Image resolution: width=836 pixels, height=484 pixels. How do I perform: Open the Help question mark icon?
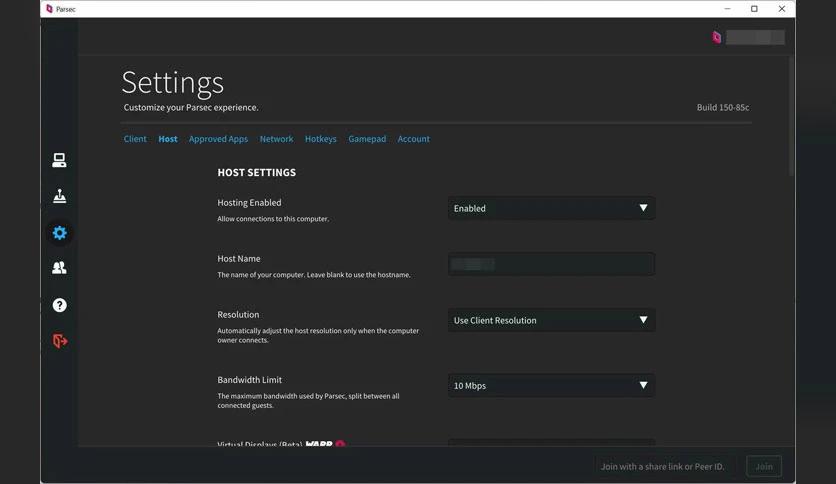pos(59,305)
